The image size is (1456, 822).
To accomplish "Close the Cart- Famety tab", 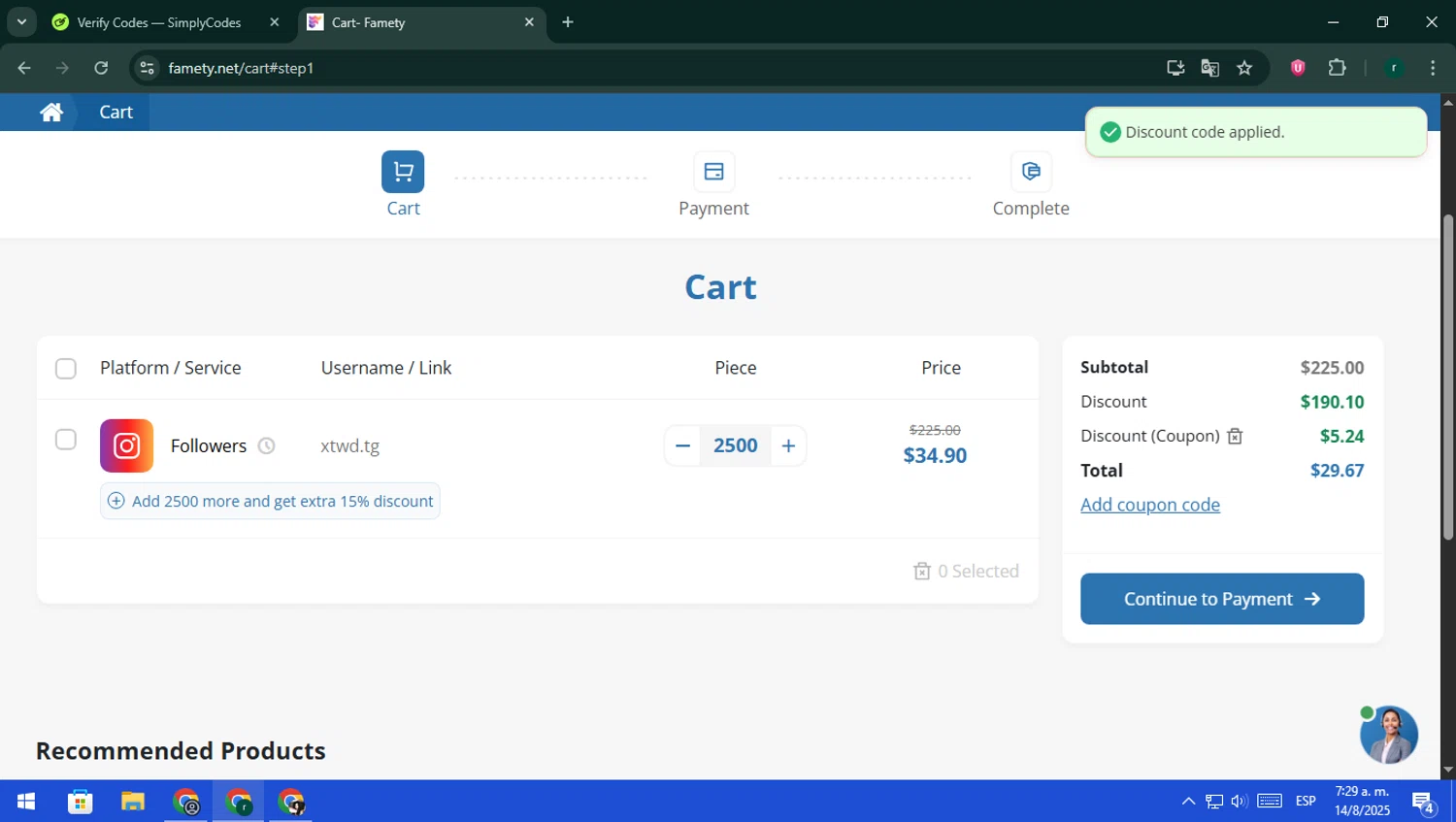I will [x=529, y=22].
